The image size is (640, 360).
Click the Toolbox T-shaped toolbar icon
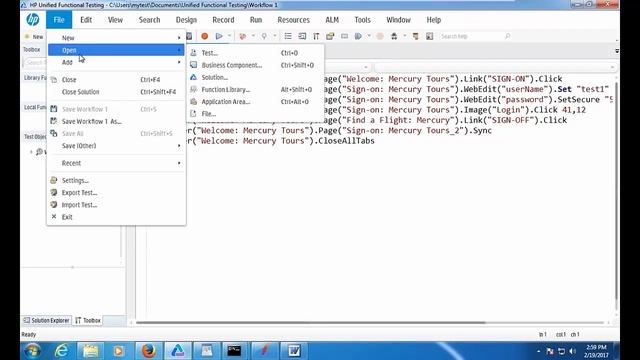pyautogui.click(x=316, y=36)
